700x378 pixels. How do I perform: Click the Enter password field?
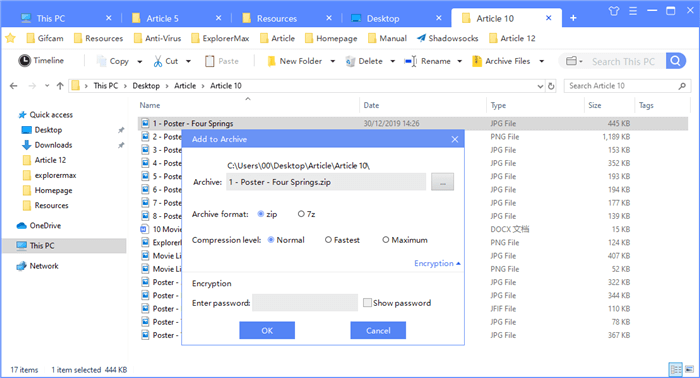click(305, 303)
